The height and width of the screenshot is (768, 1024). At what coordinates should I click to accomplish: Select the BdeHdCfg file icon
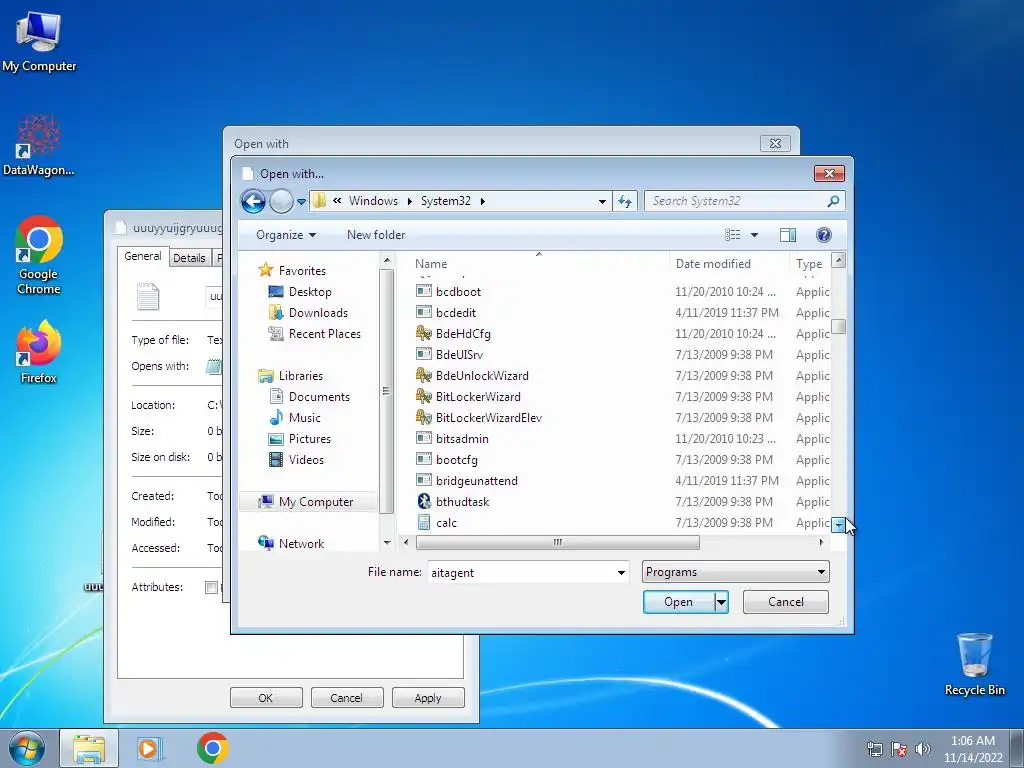coord(424,334)
